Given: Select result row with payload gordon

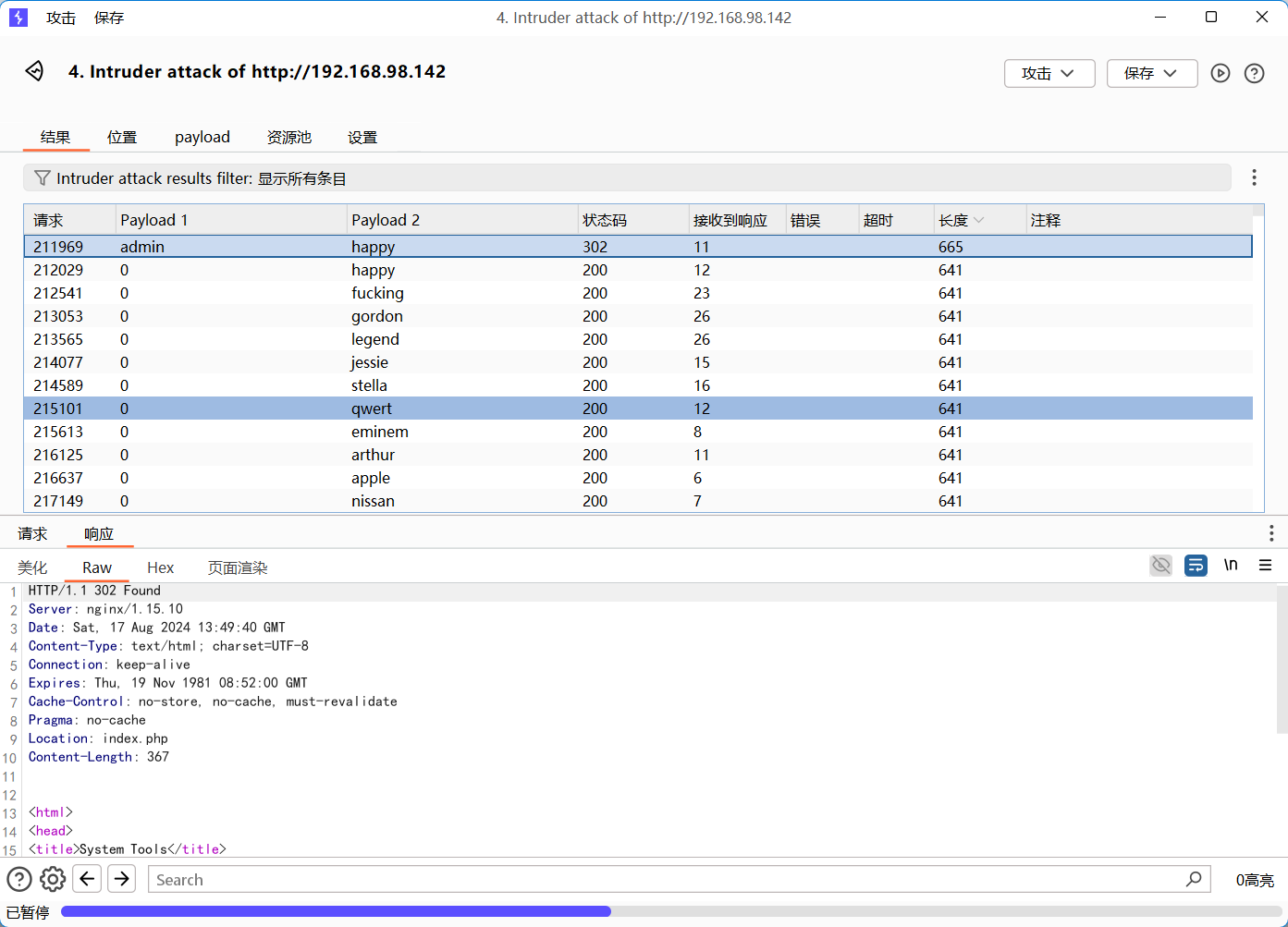Looking at the screenshot, I should 638,316.
